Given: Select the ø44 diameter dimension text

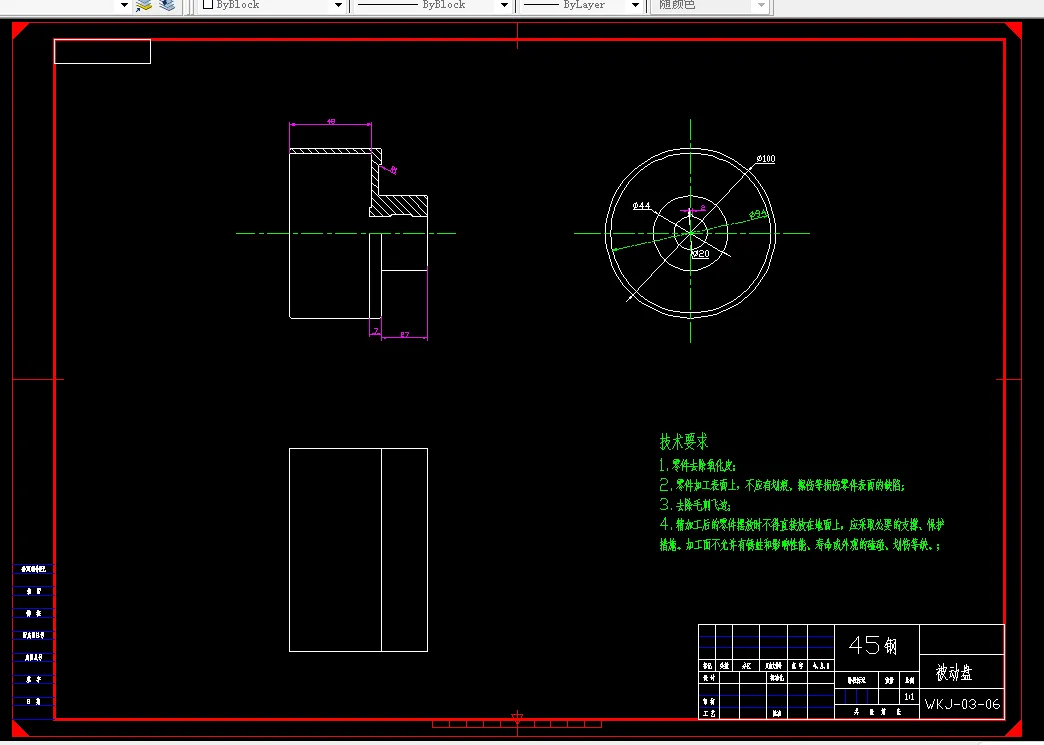Looking at the screenshot, I should tap(641, 206).
